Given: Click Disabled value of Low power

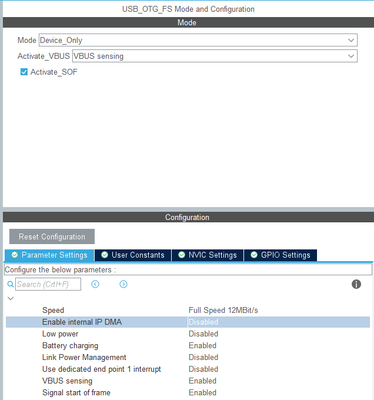Looking at the screenshot, I should click(x=203, y=334).
